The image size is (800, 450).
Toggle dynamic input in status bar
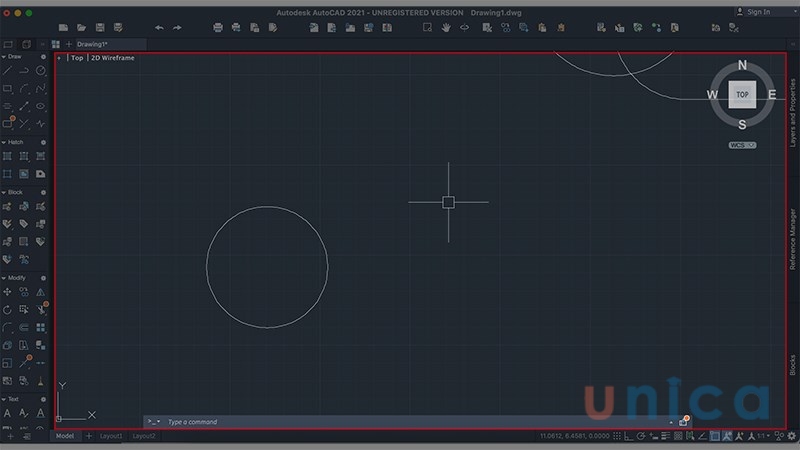654,436
